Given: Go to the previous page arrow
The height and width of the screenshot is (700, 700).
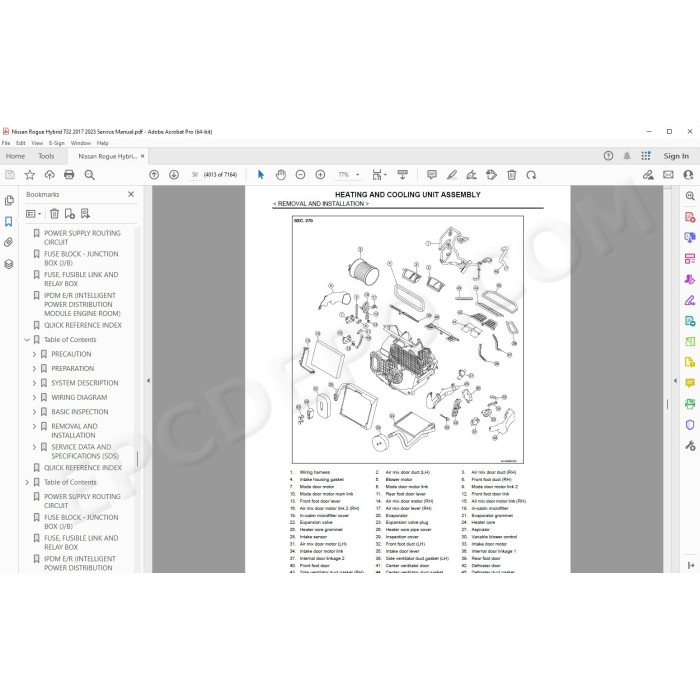Looking at the screenshot, I should click(x=154, y=175).
